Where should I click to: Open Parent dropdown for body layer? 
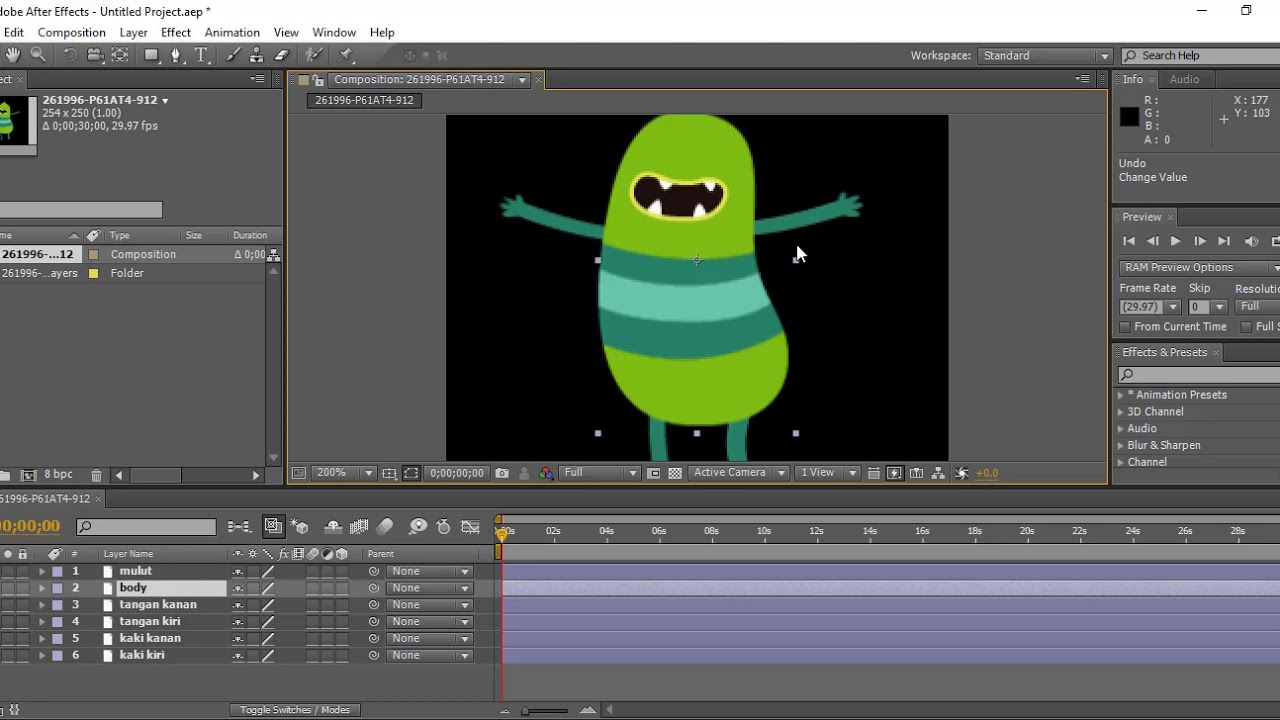[430, 588]
